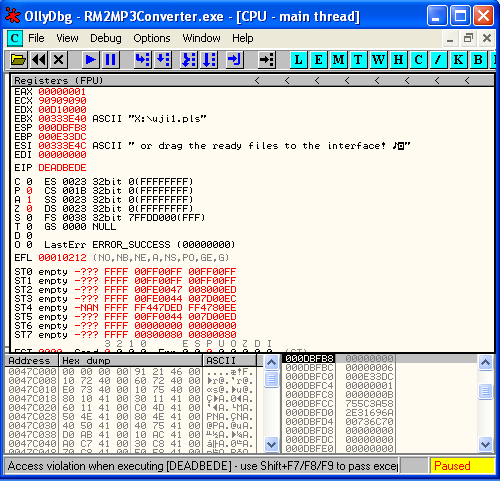The width and height of the screenshot is (500, 481).
Task: Click Go to address arrow icon
Action: 267,60
